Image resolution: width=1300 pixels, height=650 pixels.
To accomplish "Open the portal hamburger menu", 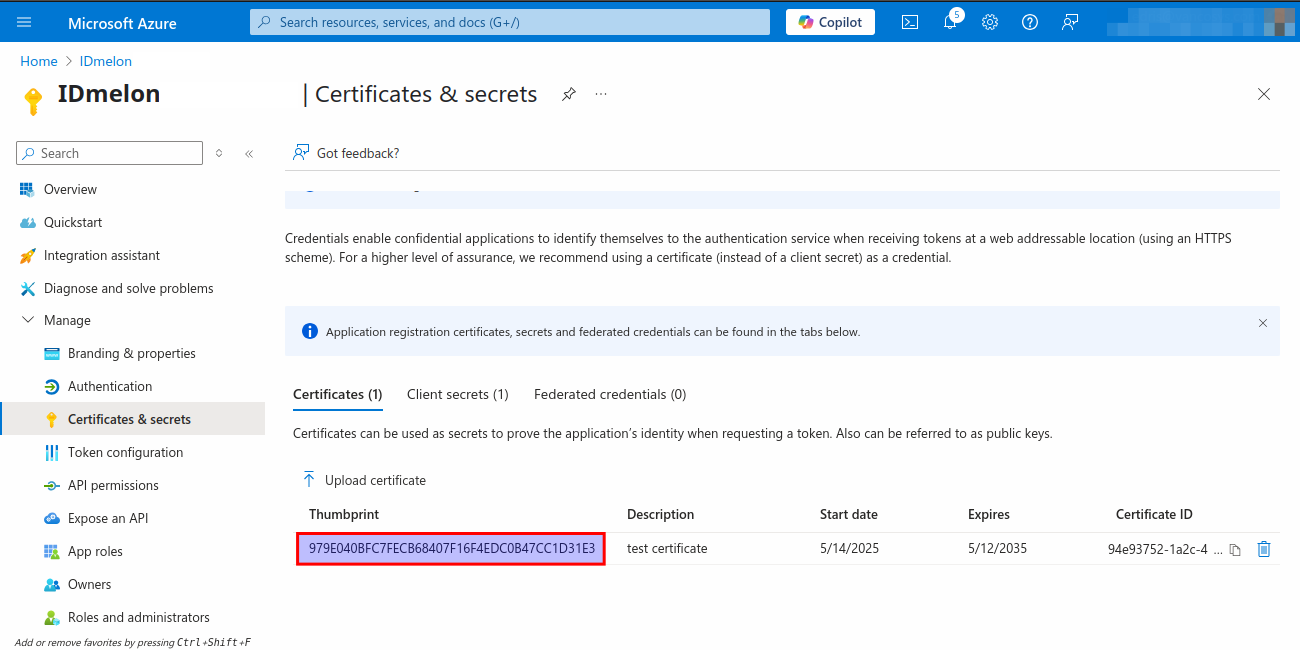I will tap(24, 22).
